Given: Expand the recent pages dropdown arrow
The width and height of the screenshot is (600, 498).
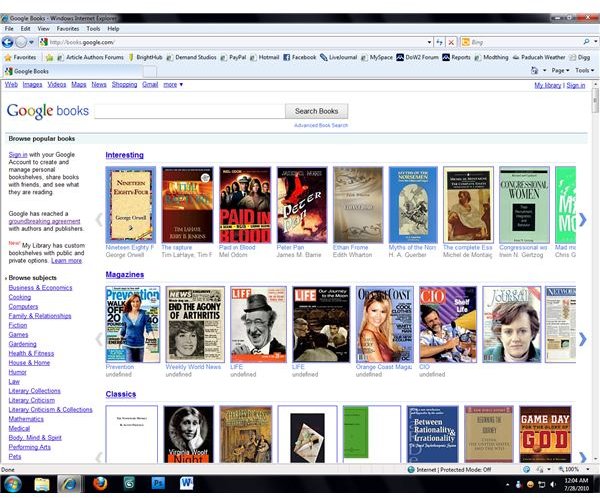Looking at the screenshot, I should (31, 42).
